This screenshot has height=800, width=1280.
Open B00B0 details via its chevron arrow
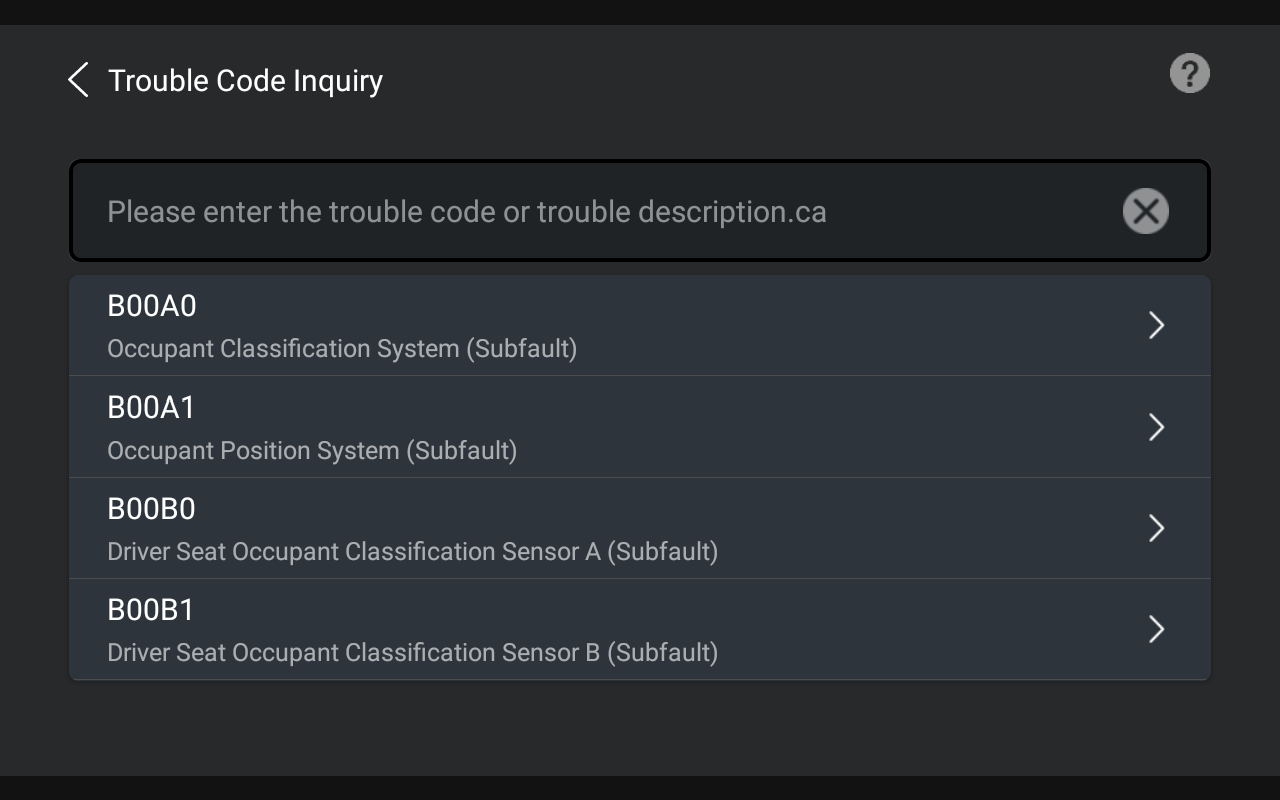tap(1157, 528)
